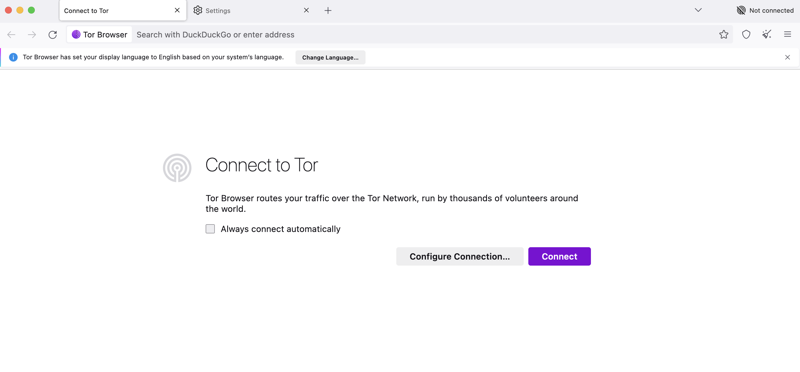Reload the current page

[53, 35]
